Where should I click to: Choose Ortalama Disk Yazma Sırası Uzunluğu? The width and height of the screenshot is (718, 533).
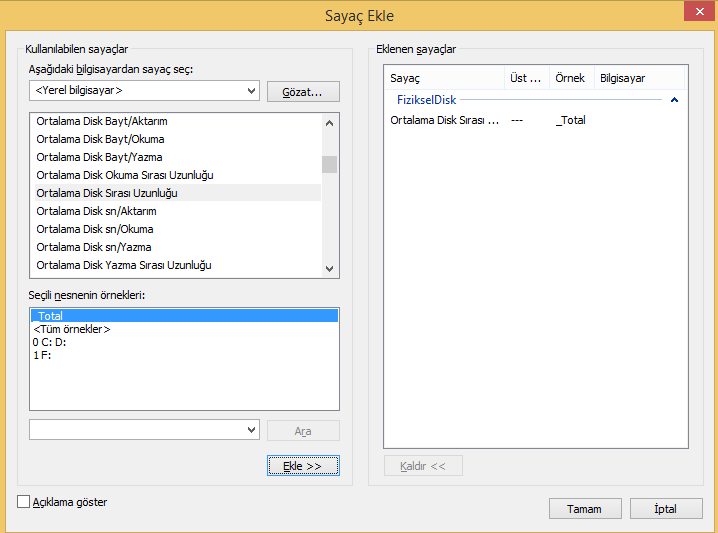pos(124,265)
